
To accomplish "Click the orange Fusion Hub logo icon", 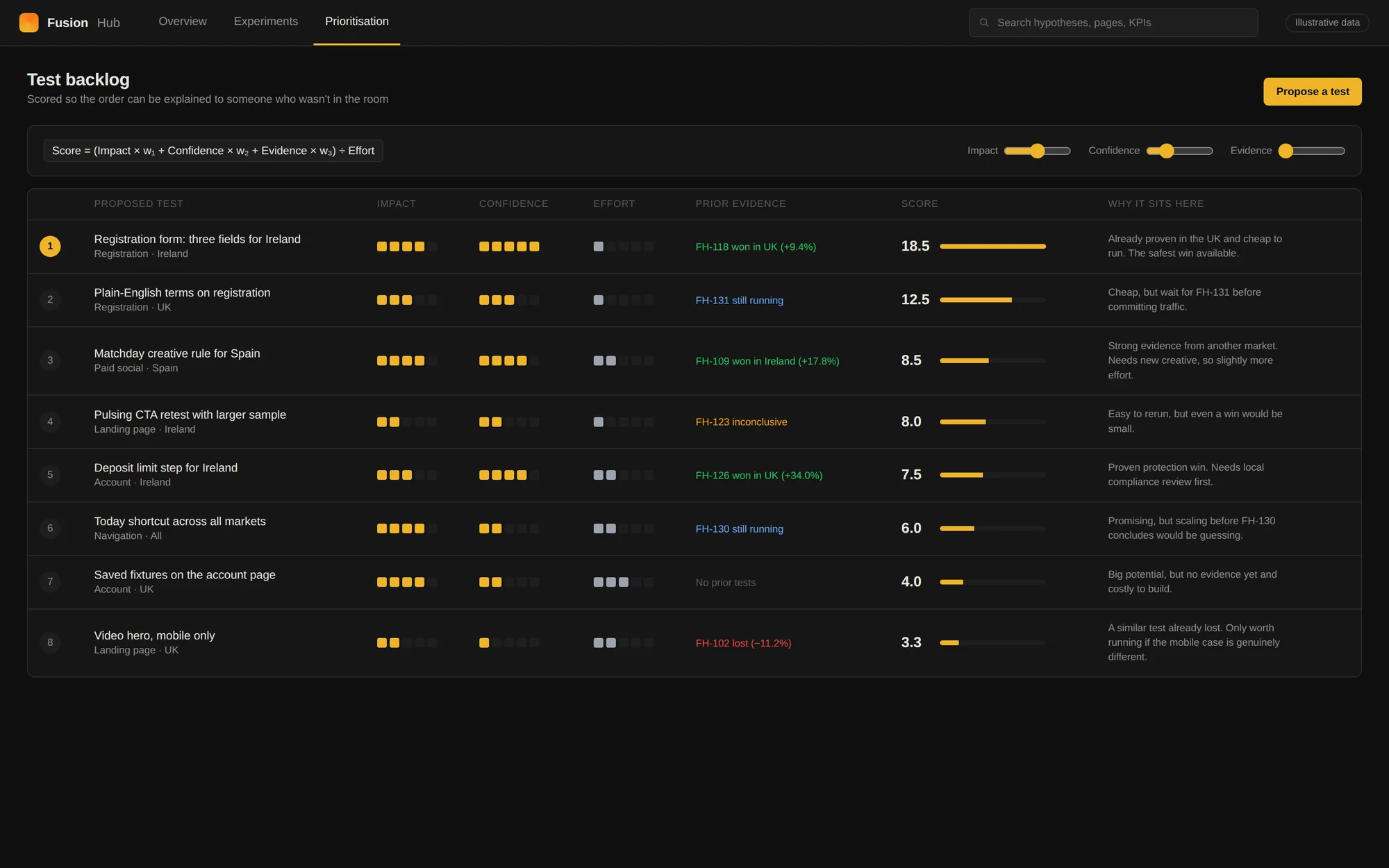I will [x=28, y=22].
